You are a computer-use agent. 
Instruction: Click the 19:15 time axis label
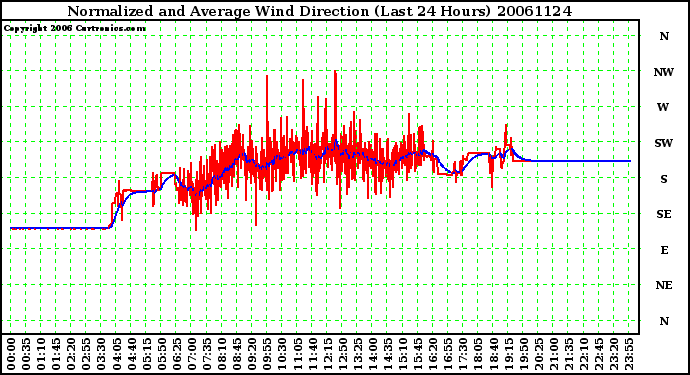click(509, 354)
